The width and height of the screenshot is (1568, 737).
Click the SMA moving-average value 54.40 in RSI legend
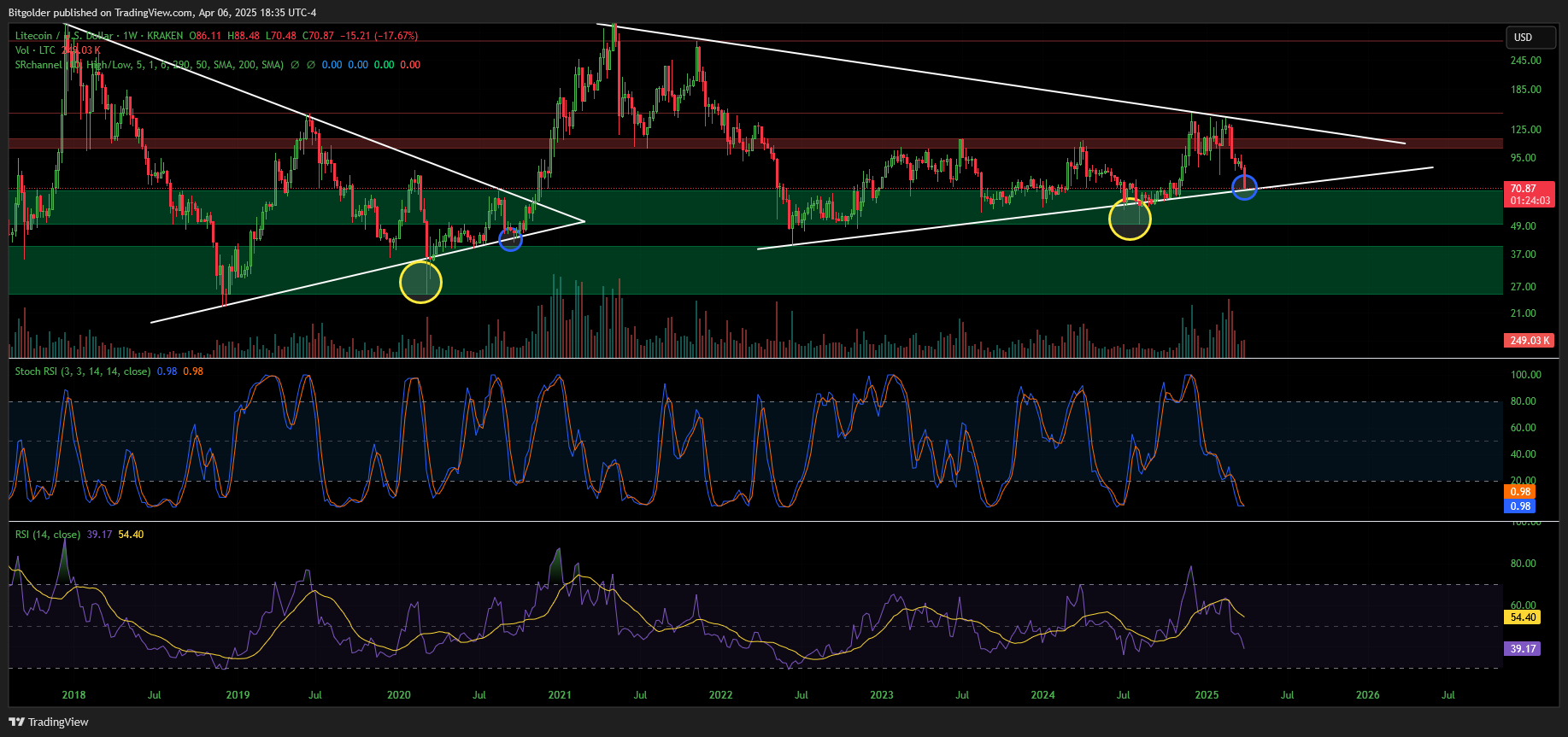click(131, 535)
